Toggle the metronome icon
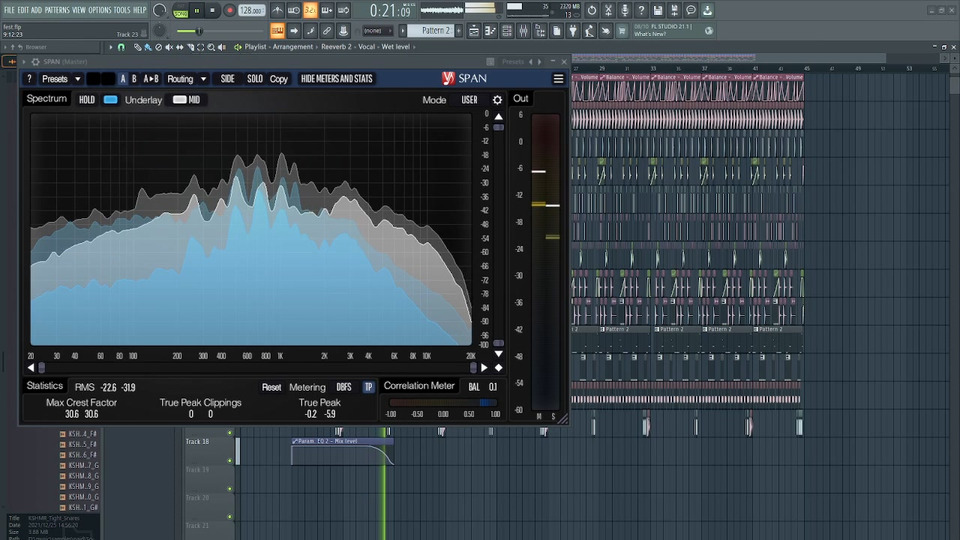This screenshot has width=960, height=540. [x=277, y=10]
